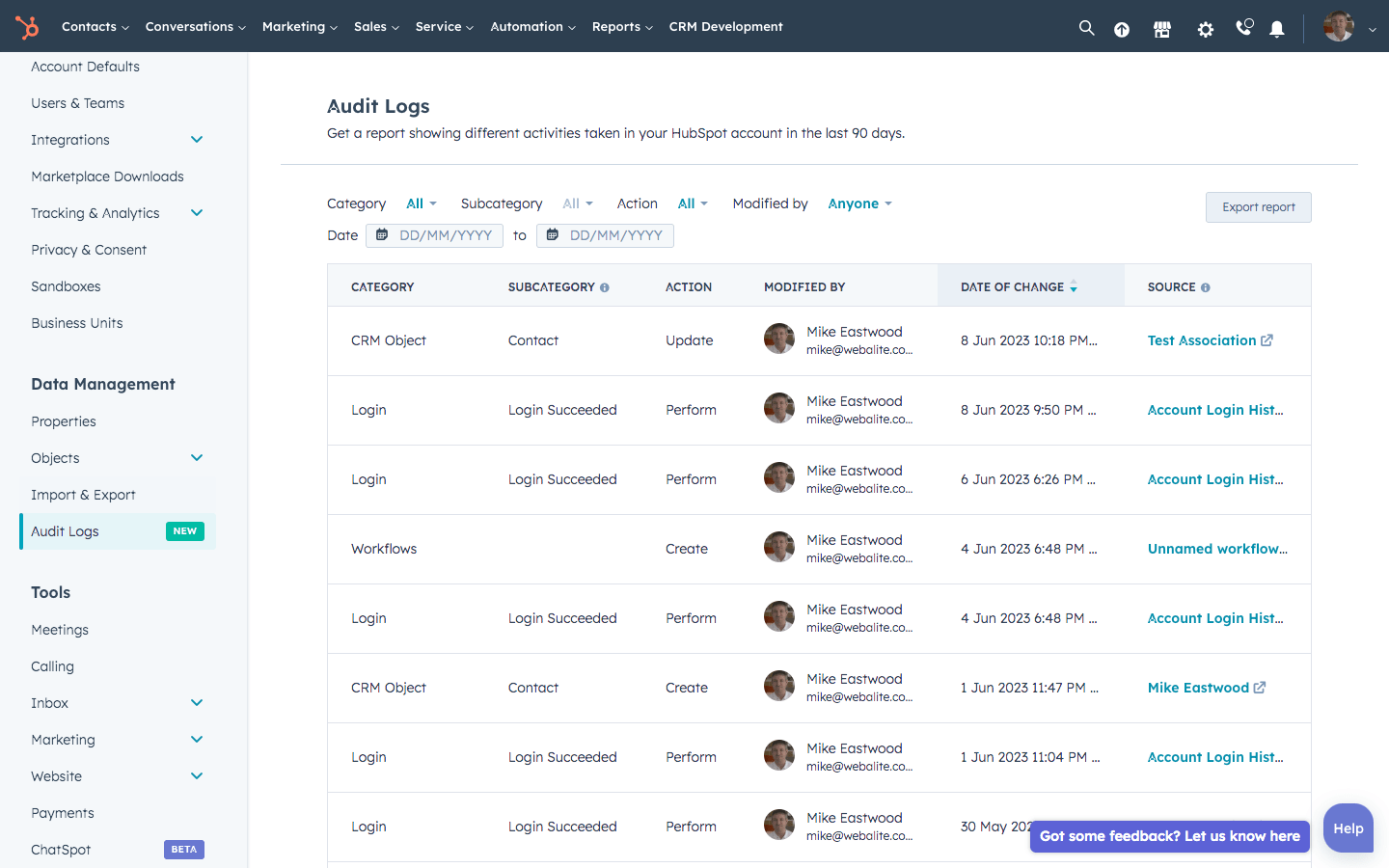Expand the Website sidebar section

197,776
